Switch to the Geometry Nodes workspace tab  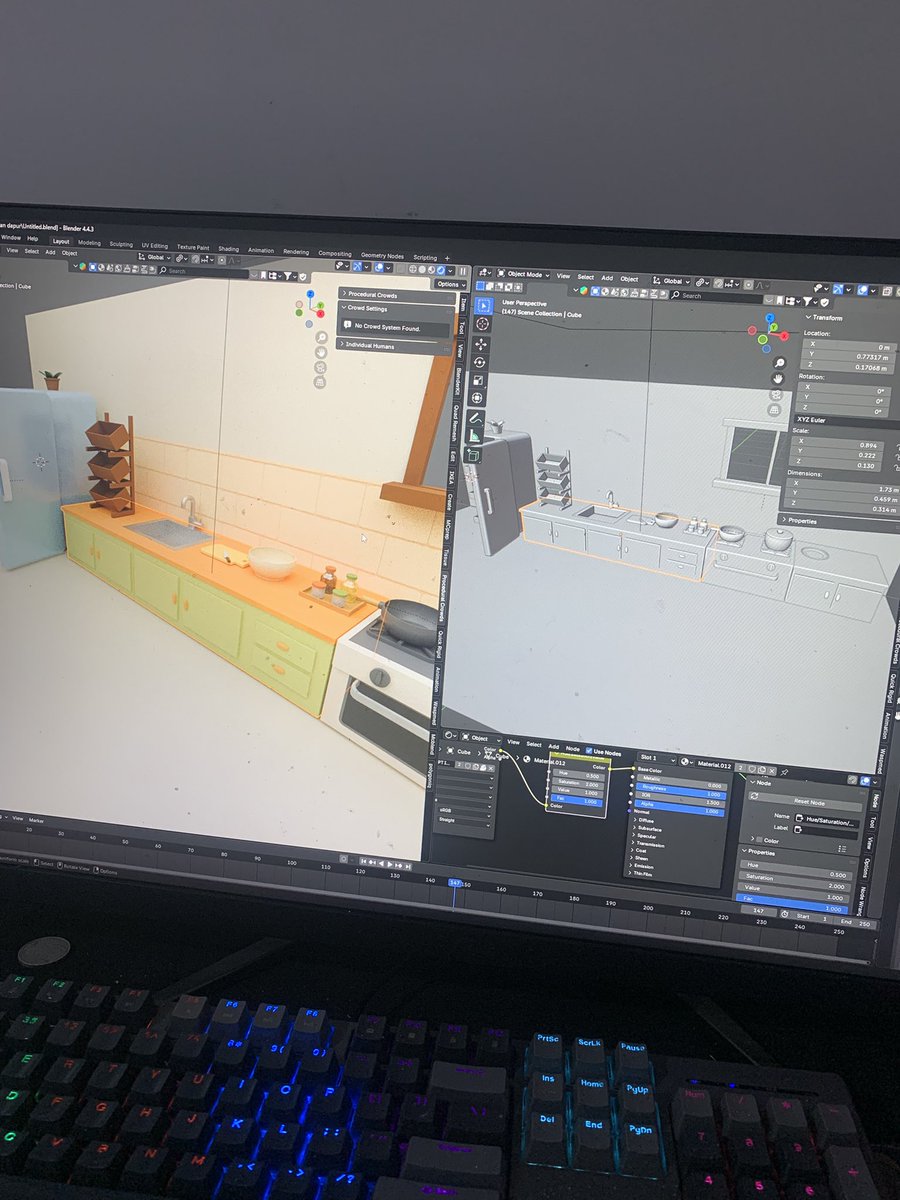coord(382,255)
